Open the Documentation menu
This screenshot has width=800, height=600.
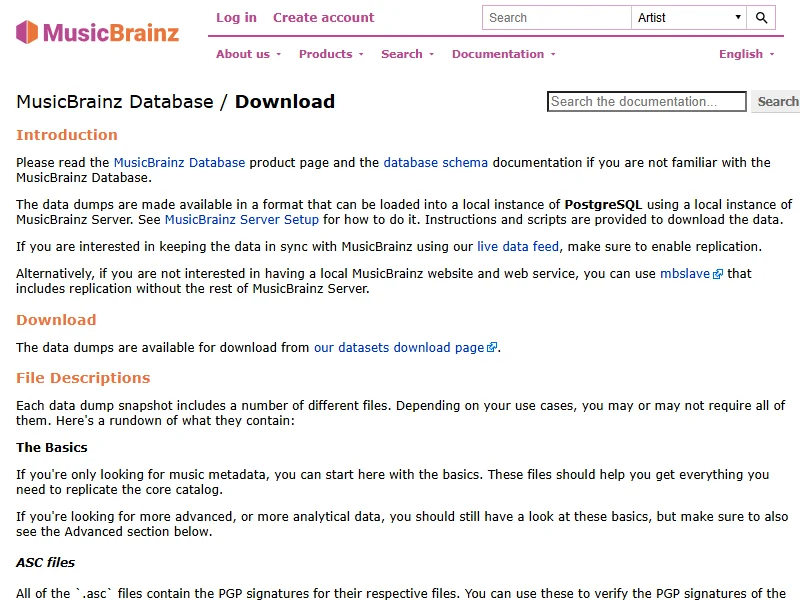pos(503,54)
